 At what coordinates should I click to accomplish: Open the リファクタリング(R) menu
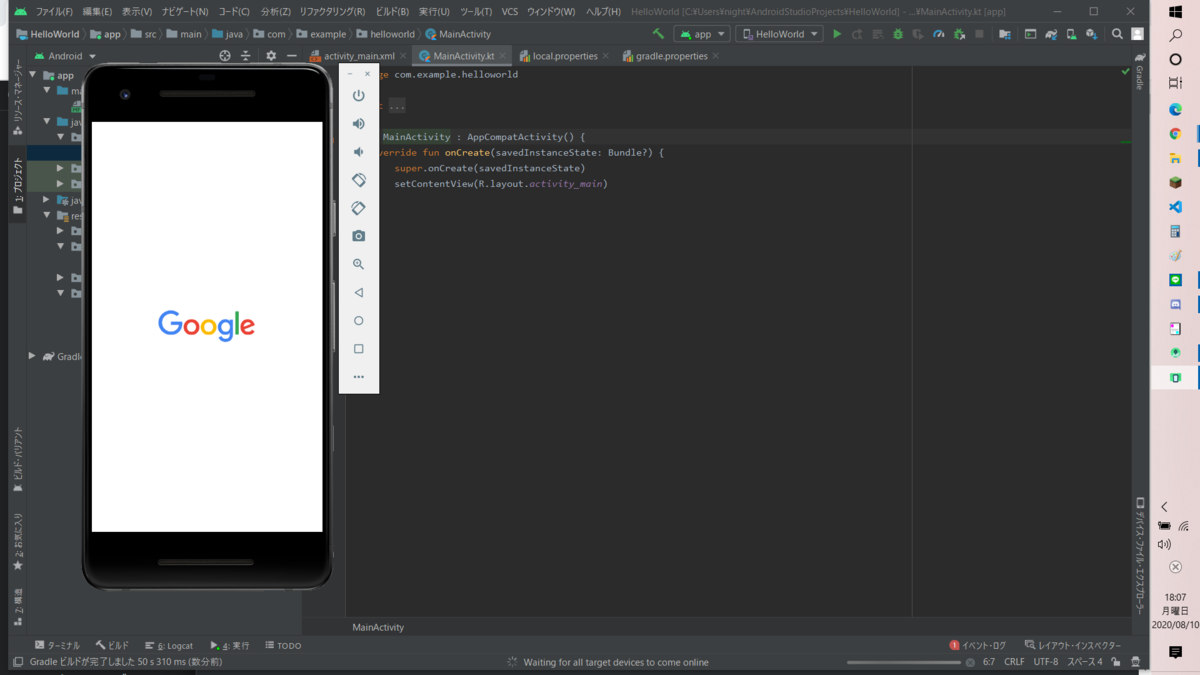332,12
